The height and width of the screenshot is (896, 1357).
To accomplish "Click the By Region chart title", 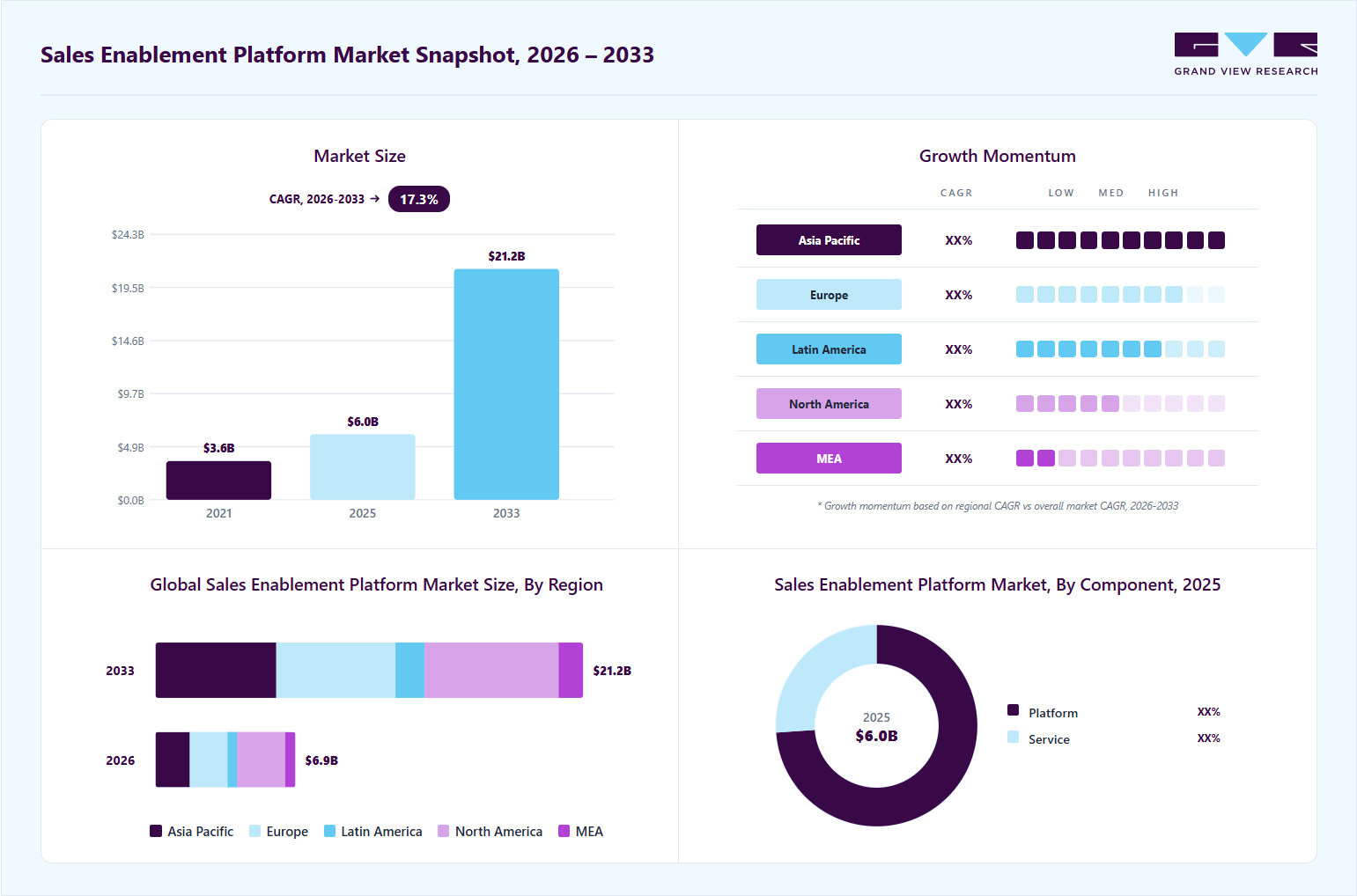I will 377,584.
